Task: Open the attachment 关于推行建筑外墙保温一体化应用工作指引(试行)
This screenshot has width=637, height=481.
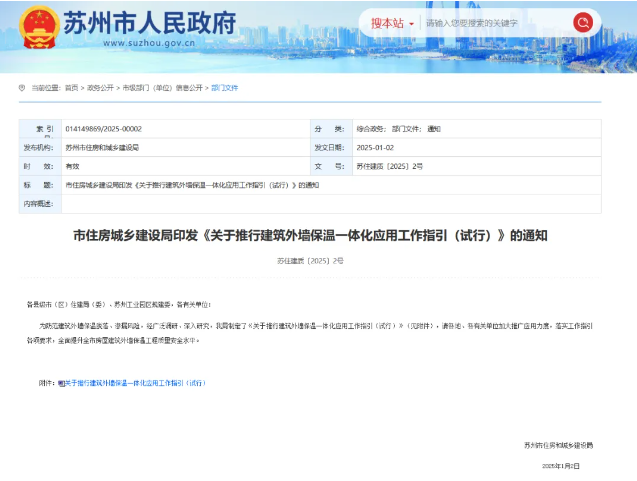Action: click(x=135, y=383)
